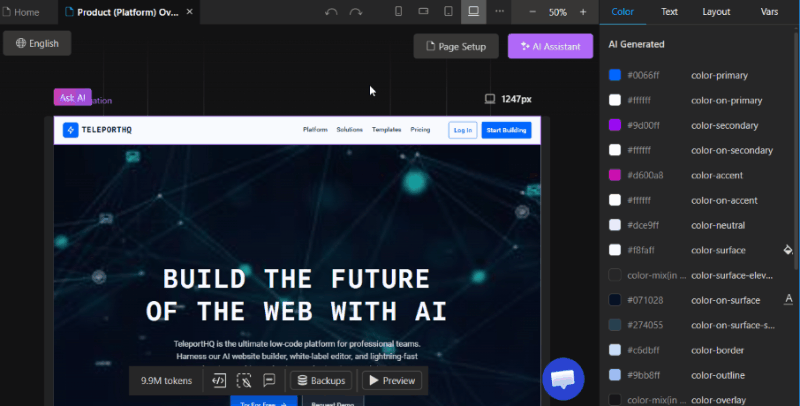Select the #d600a8 hex value
Screen dimensions: 800x406
(645, 175)
